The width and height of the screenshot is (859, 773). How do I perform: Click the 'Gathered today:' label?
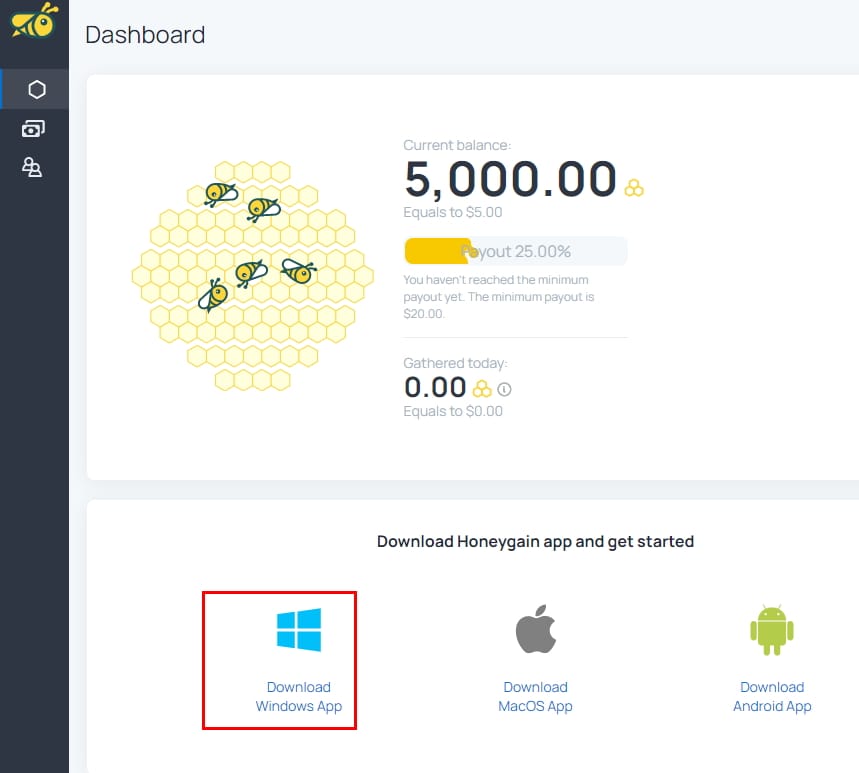[455, 363]
